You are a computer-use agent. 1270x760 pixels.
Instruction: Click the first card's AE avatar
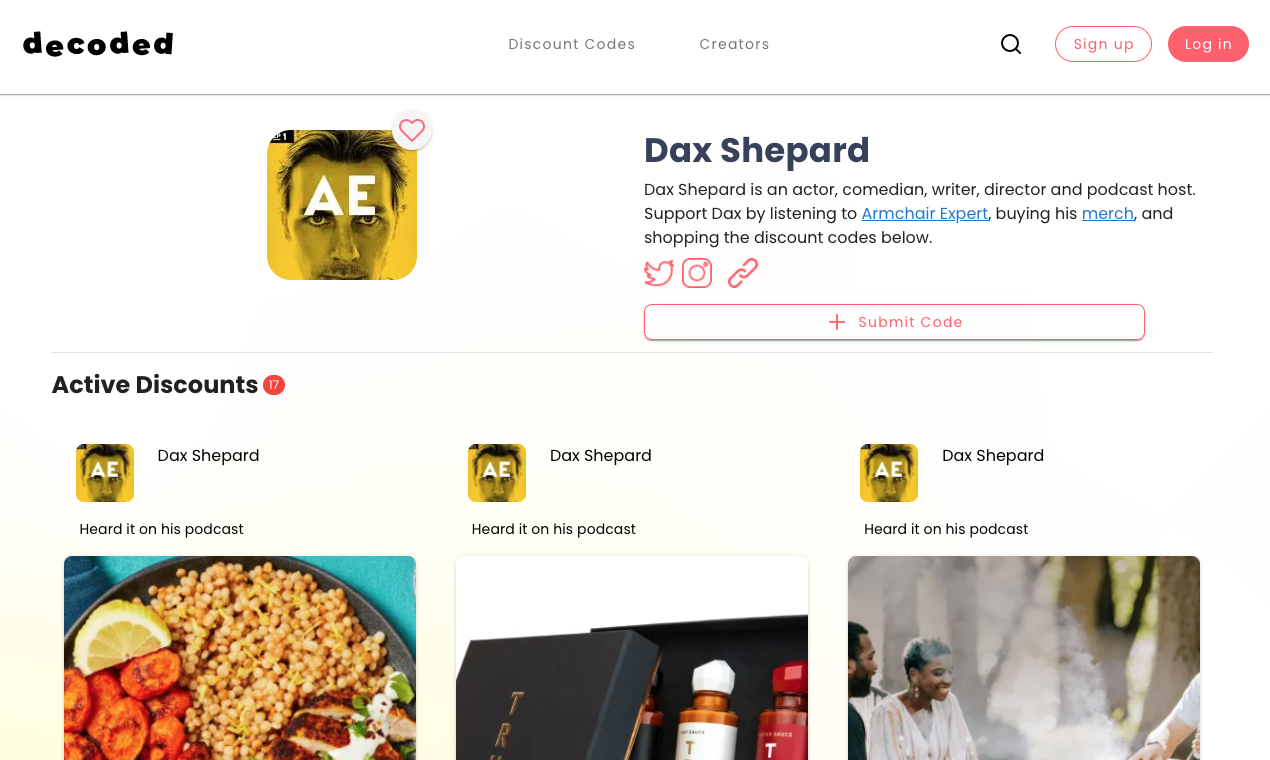(105, 473)
